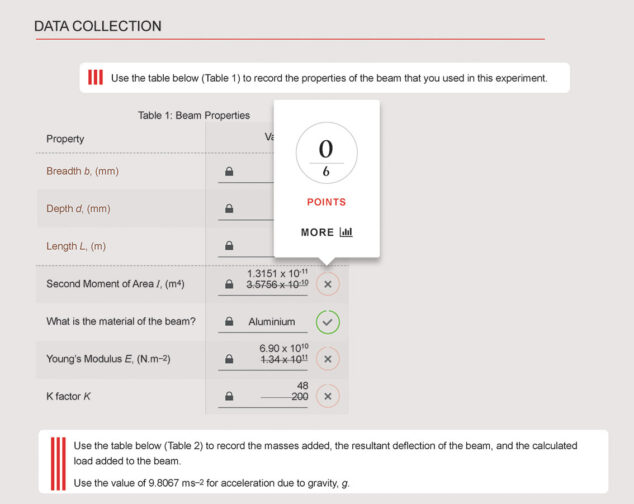The image size is (634, 504).
Task: Click the red X beside Second Moment of Area
Action: coord(327,284)
